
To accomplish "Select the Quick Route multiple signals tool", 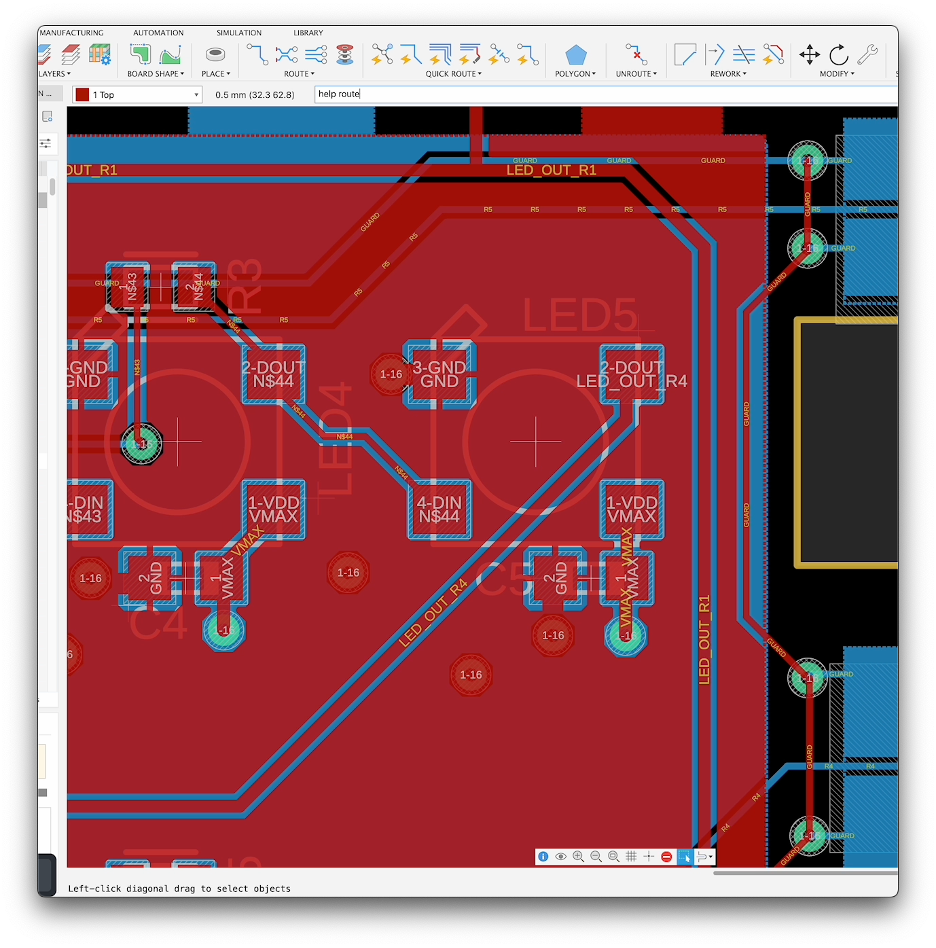I will click(x=440, y=54).
